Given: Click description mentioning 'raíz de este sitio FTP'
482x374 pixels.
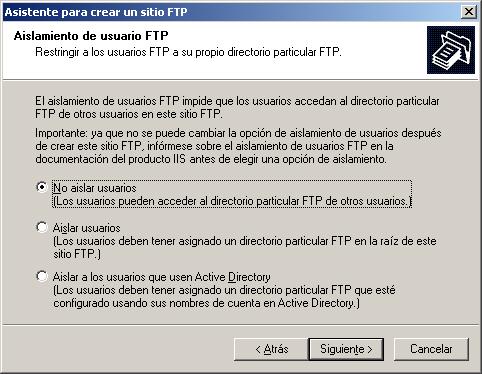Looking at the screenshot, I should click(x=245, y=247).
